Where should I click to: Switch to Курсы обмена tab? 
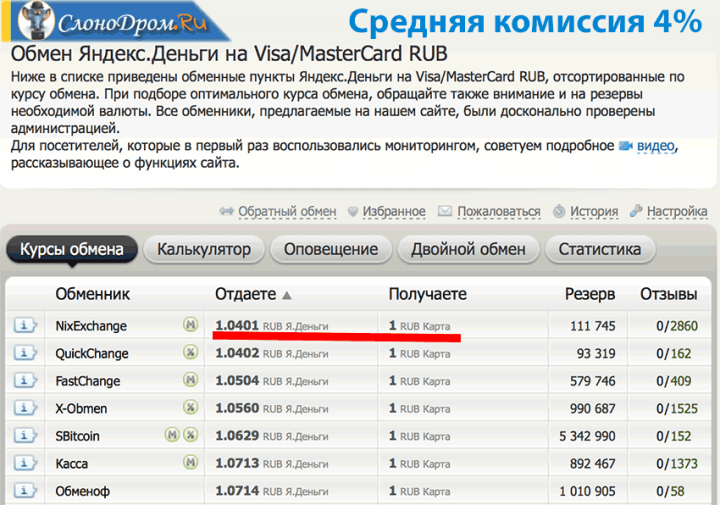point(72,249)
